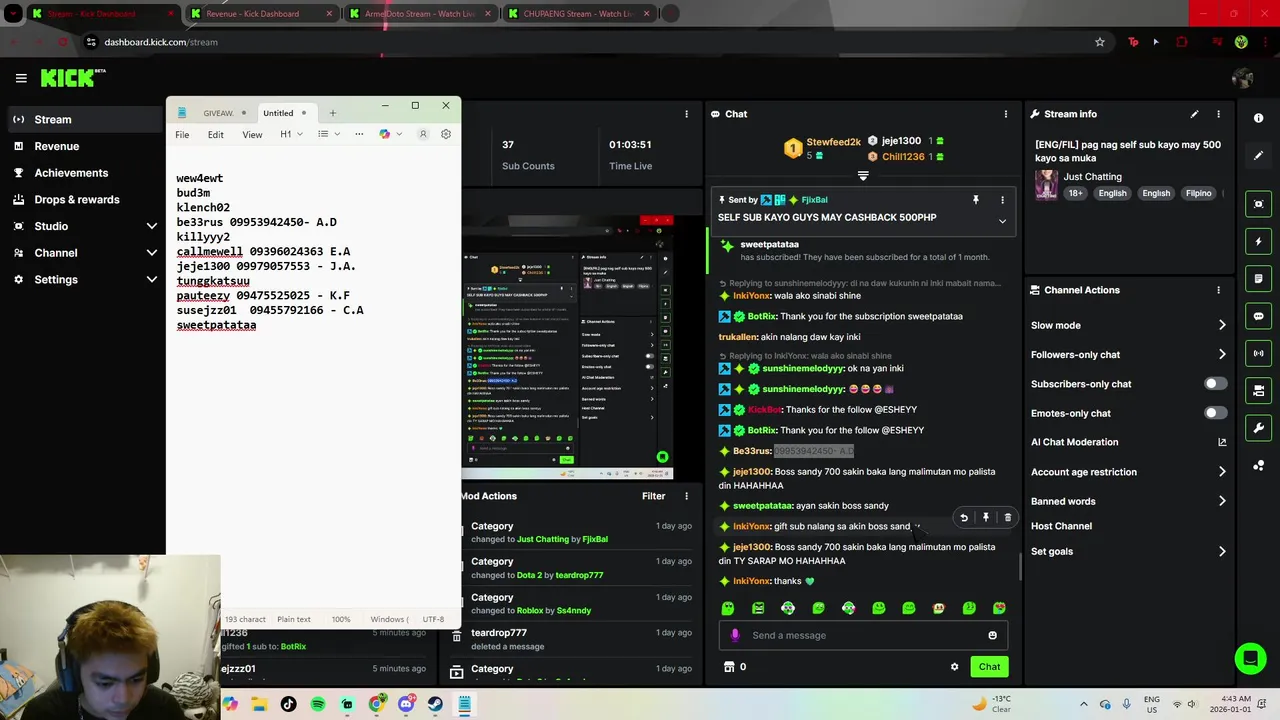Click Filter in Mod Actions panel

[x=653, y=496]
